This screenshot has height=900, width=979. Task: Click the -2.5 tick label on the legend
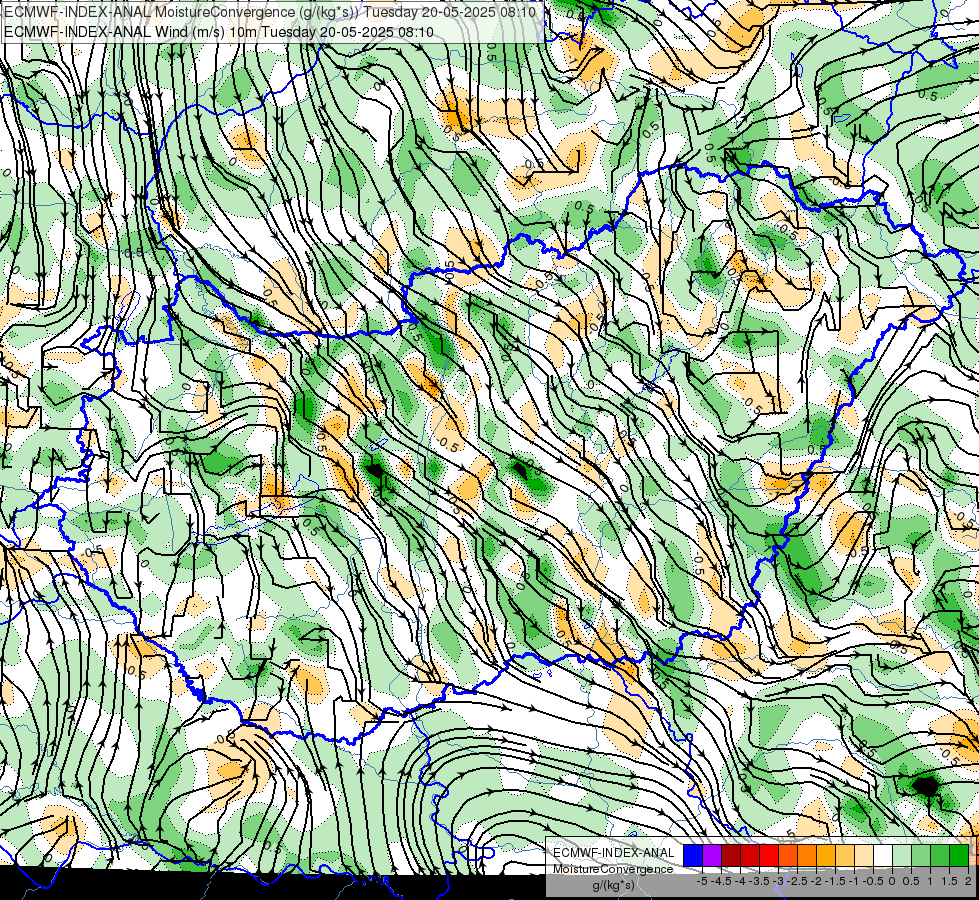[x=798, y=881]
